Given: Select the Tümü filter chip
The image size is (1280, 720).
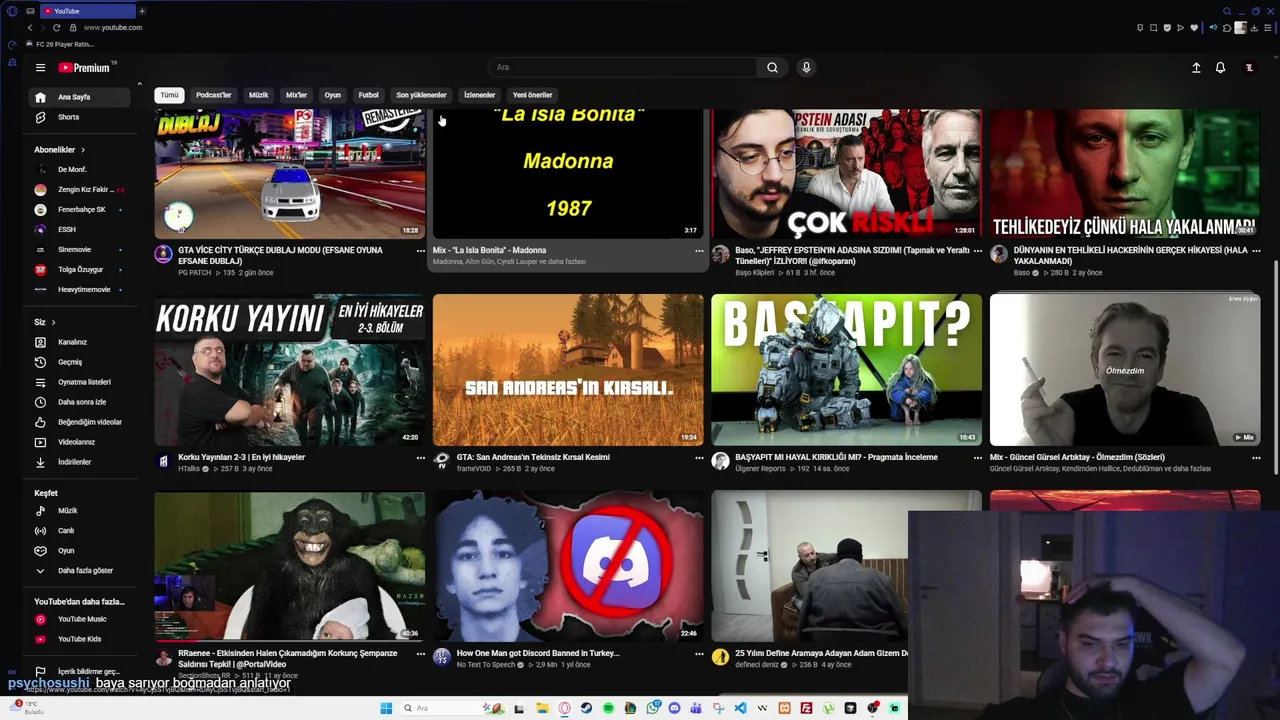Looking at the screenshot, I should (169, 95).
